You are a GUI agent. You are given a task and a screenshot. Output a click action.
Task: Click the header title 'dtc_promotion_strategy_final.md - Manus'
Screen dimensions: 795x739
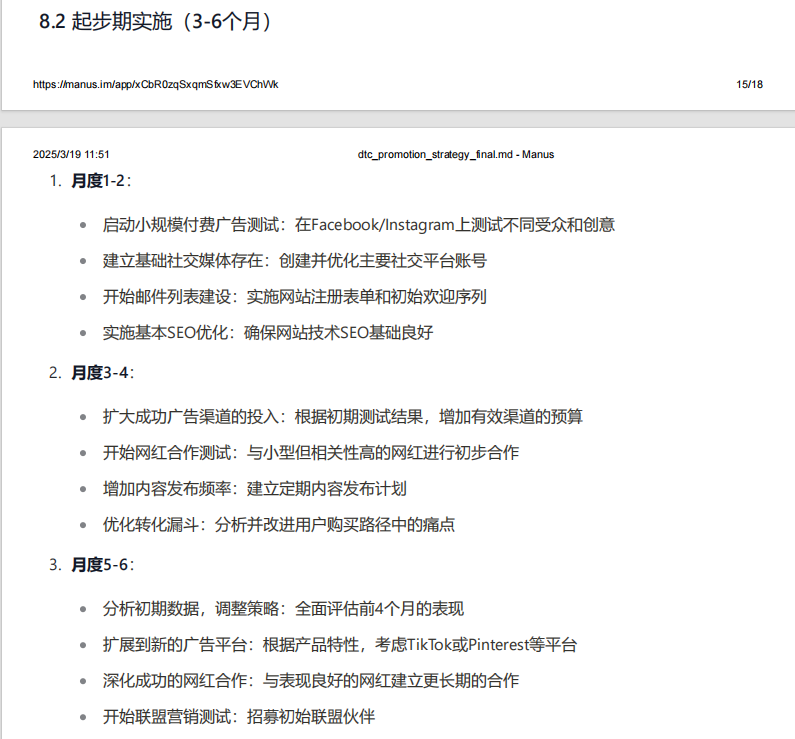click(x=456, y=155)
